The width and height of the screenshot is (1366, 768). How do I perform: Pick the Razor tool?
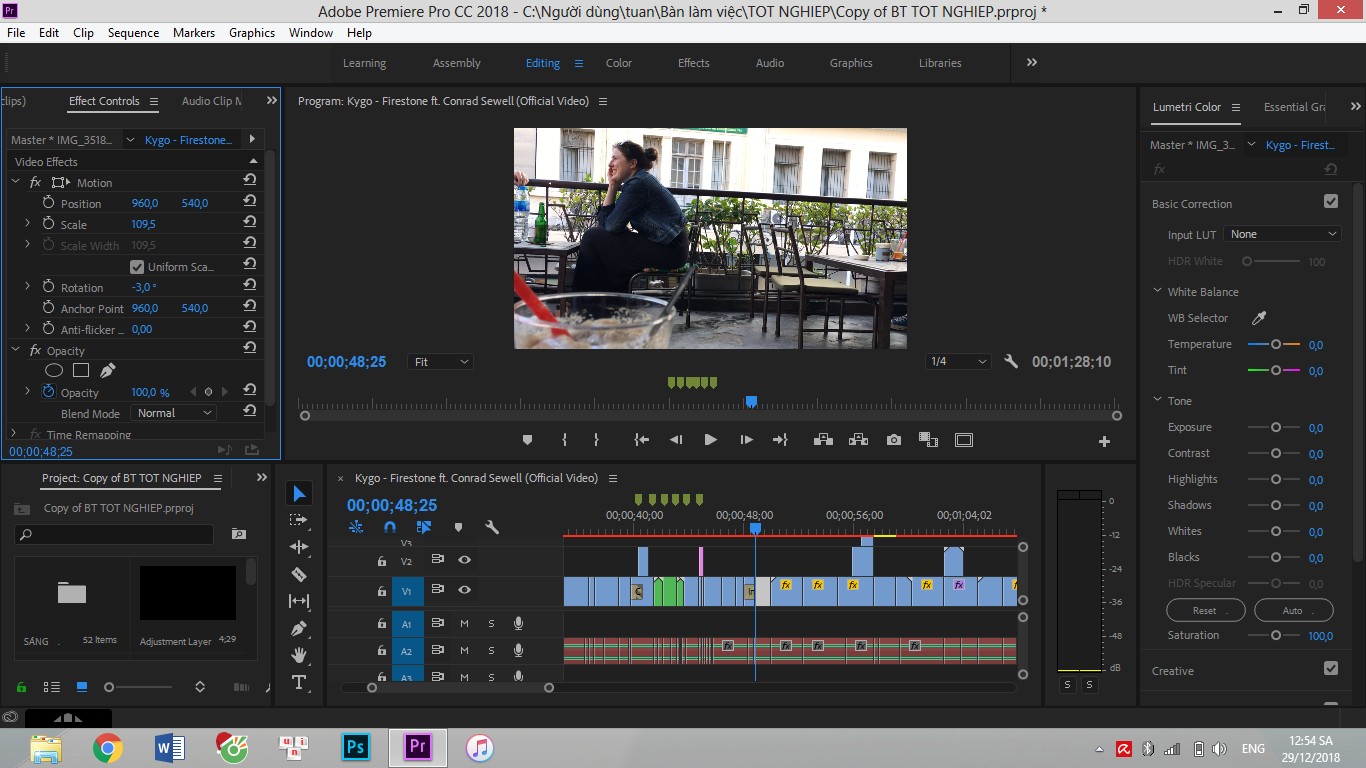coord(299,574)
